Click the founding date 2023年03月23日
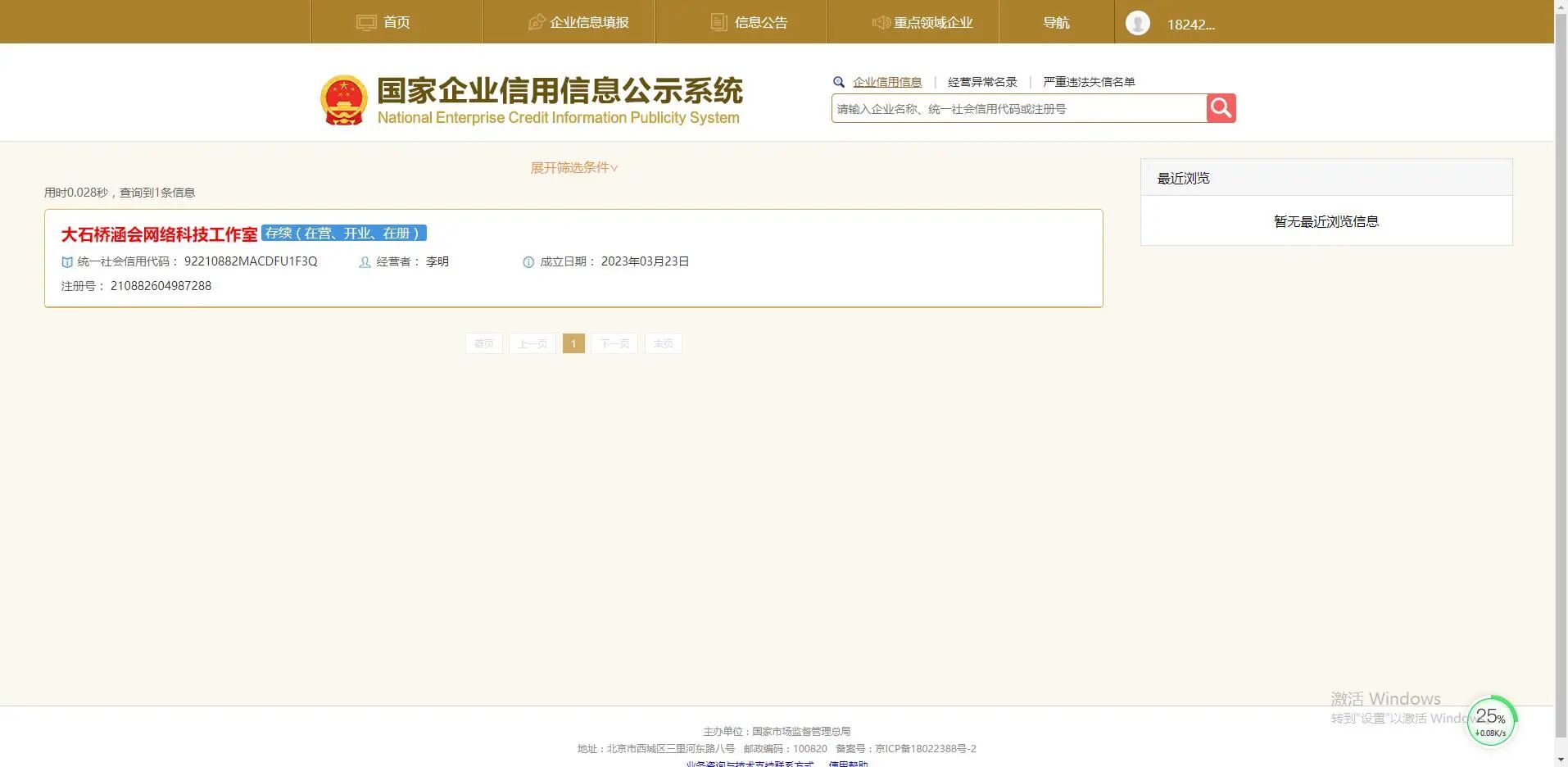Image resolution: width=1568 pixels, height=767 pixels. click(x=646, y=261)
